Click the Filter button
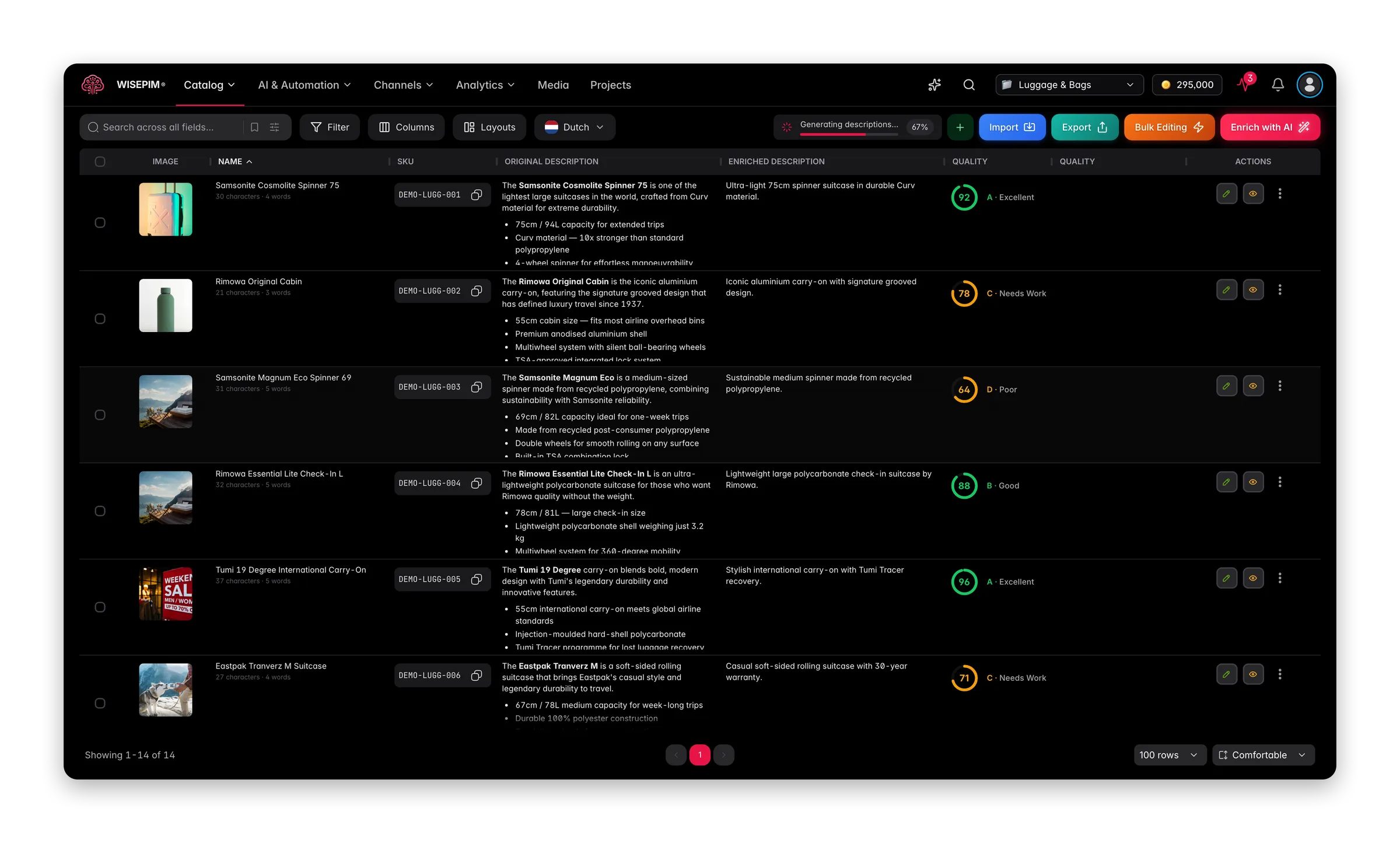Screen dimensions: 1400x843 click(330, 127)
